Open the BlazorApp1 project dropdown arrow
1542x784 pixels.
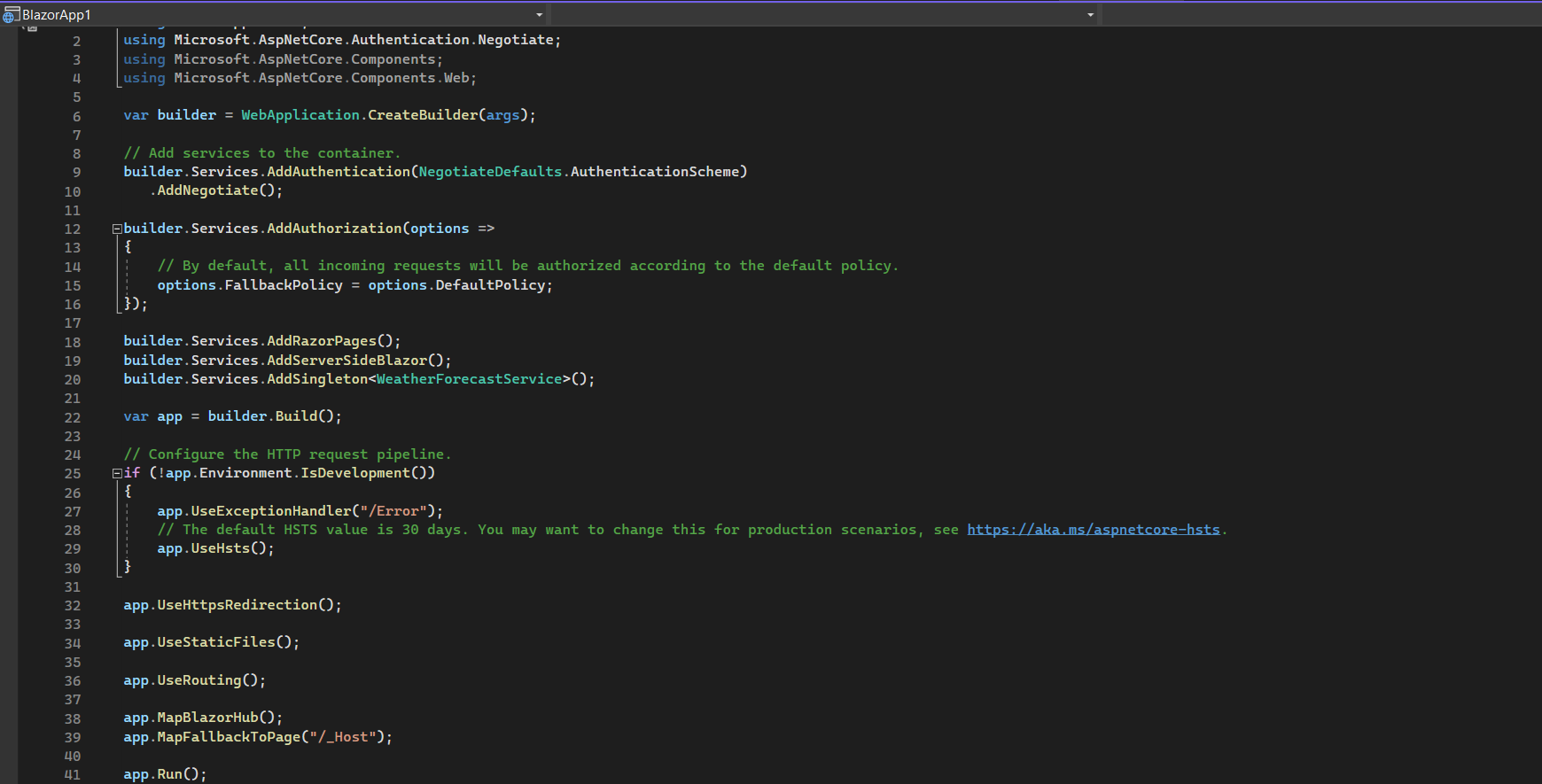point(539,14)
